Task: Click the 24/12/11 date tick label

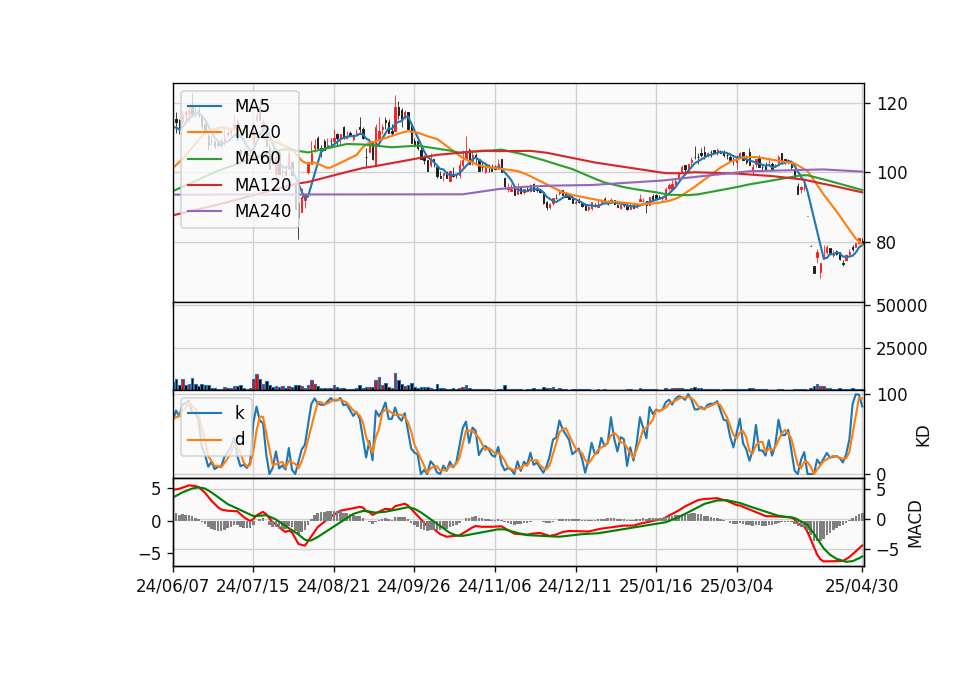Action: (575, 586)
